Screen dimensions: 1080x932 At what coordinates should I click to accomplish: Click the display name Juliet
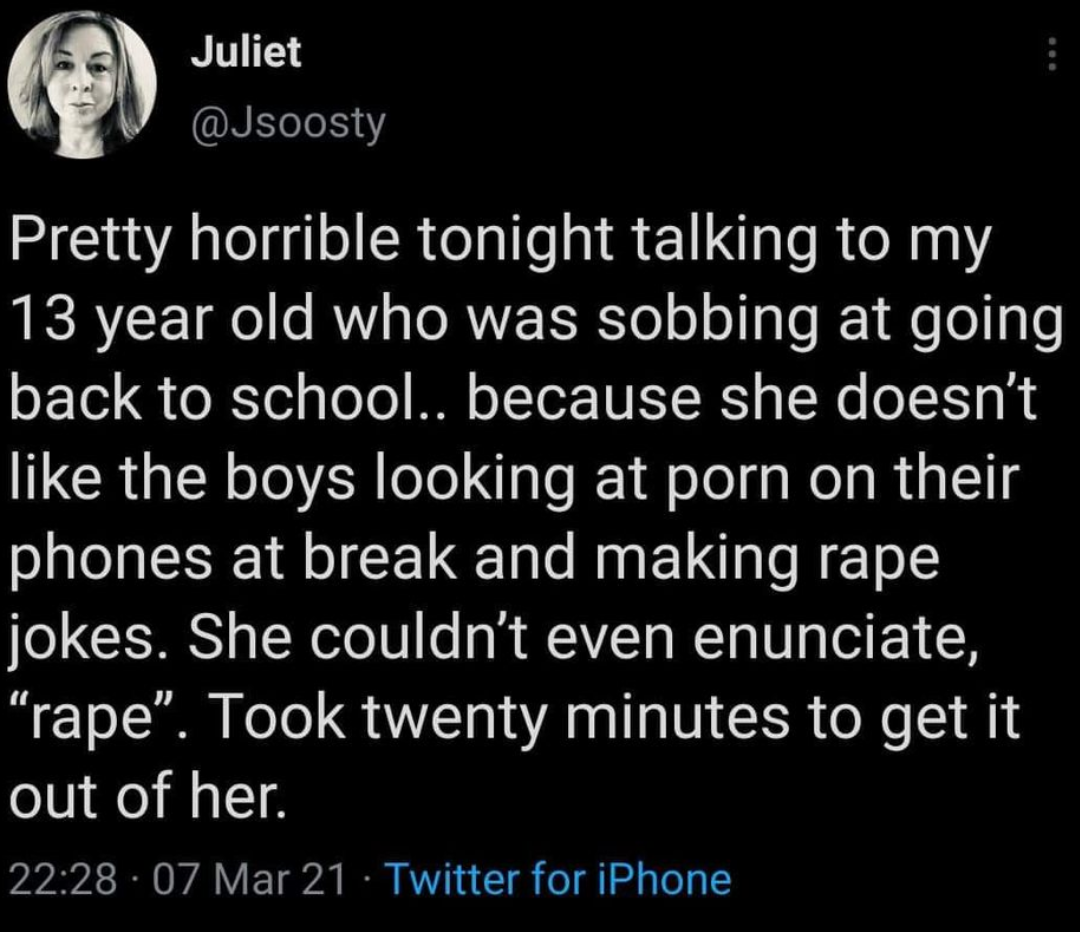pos(246,52)
